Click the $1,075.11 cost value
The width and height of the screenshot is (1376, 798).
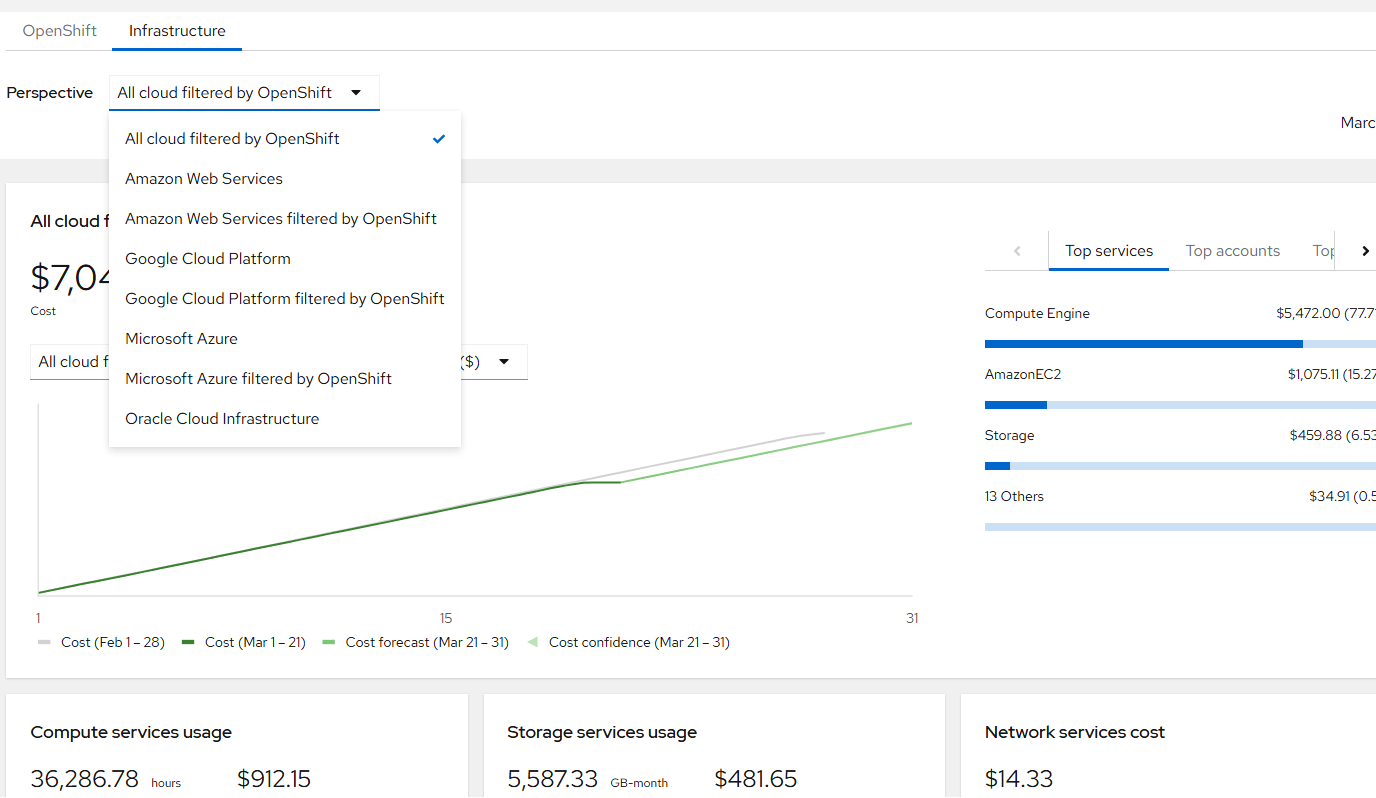pyautogui.click(x=1313, y=375)
